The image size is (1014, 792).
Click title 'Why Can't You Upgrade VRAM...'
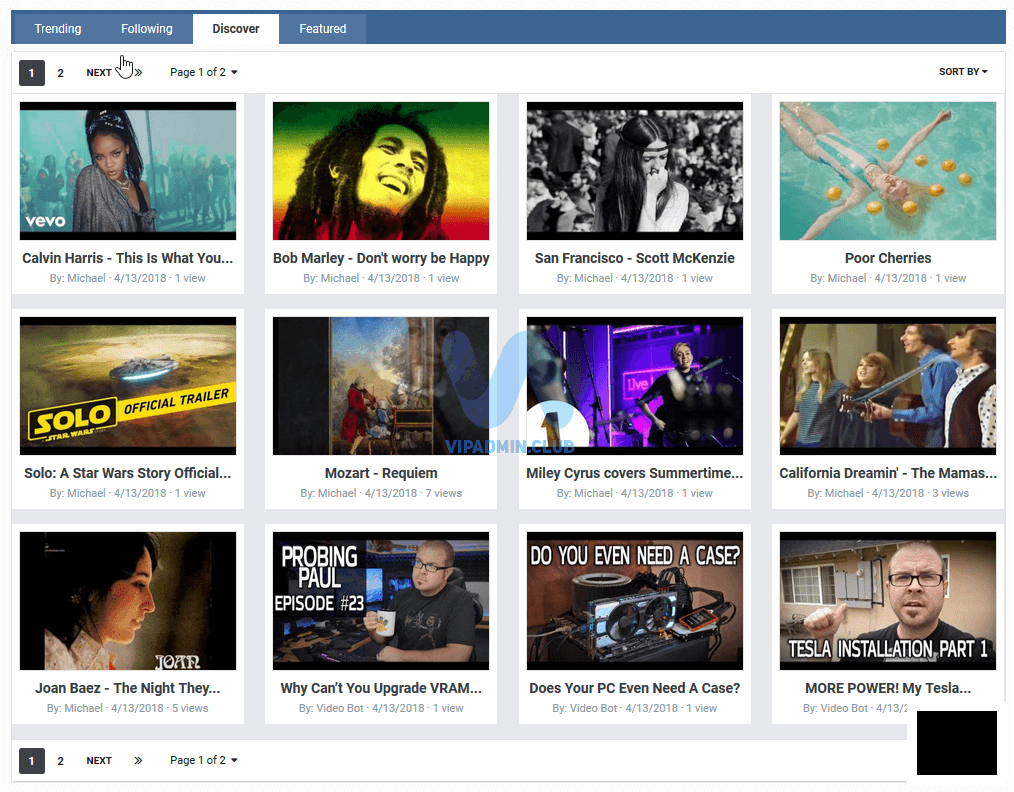coord(381,688)
